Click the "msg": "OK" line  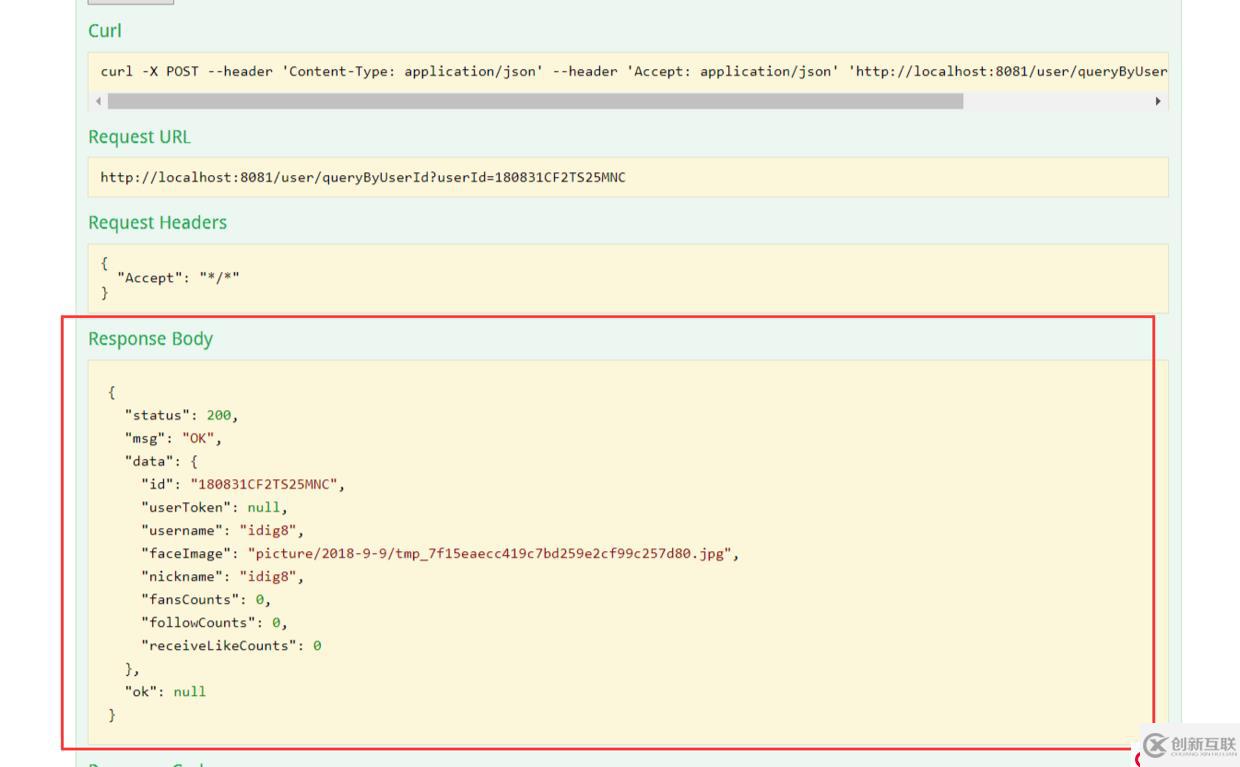[173, 438]
